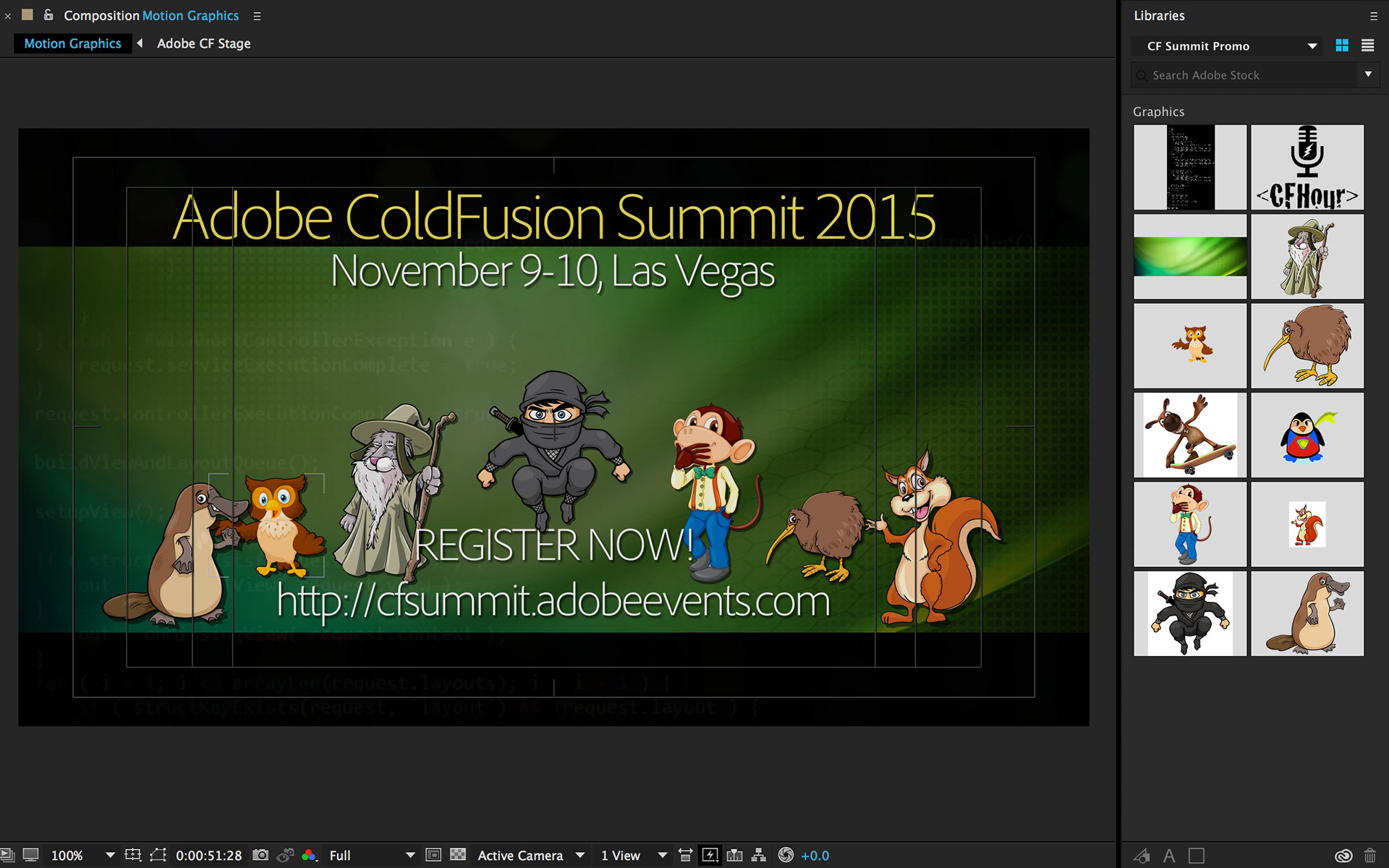The width and height of the screenshot is (1389, 868).
Task: Close the Composition panel tab
Action: (x=7, y=15)
